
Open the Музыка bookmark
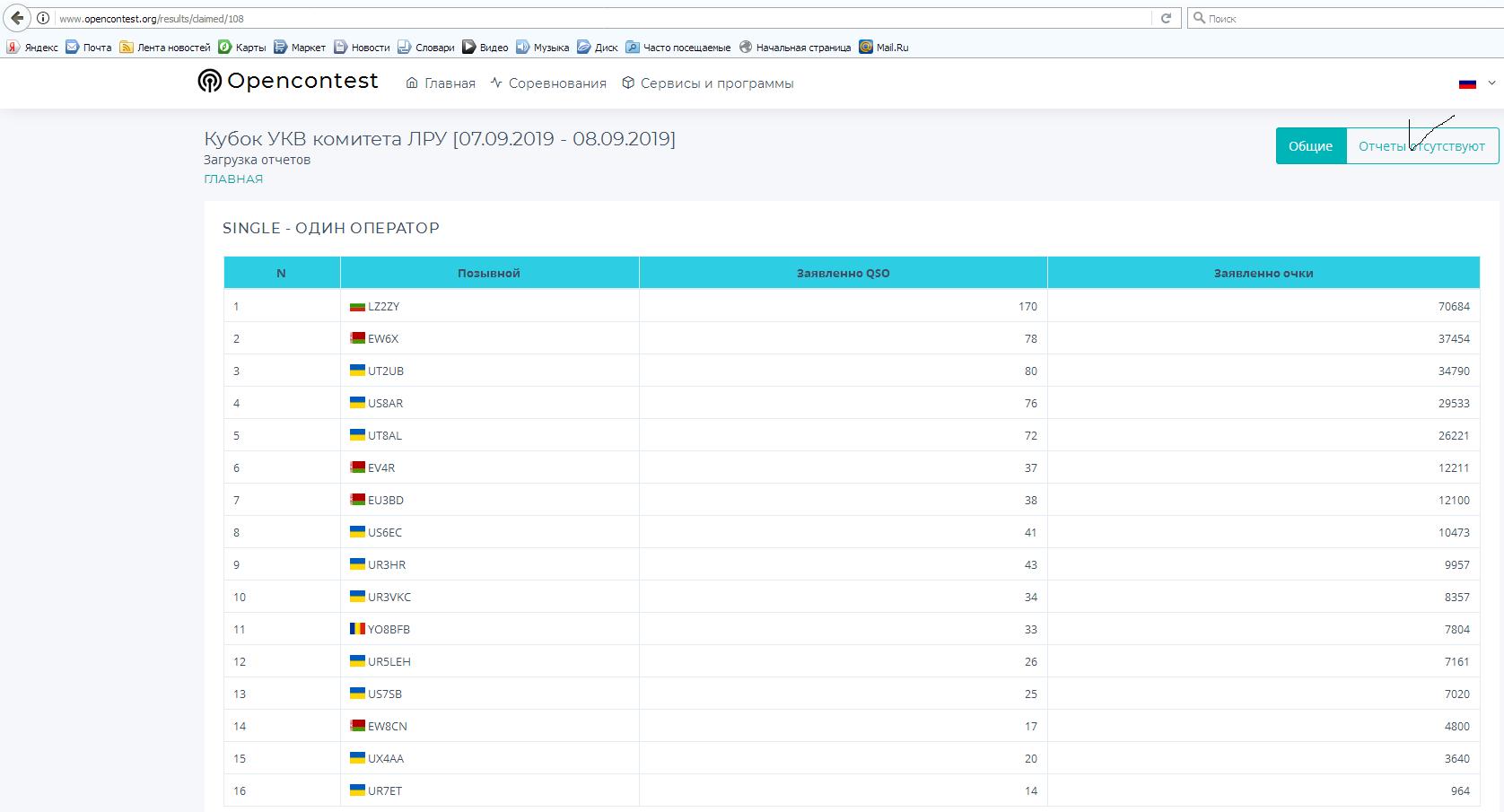pos(543,48)
